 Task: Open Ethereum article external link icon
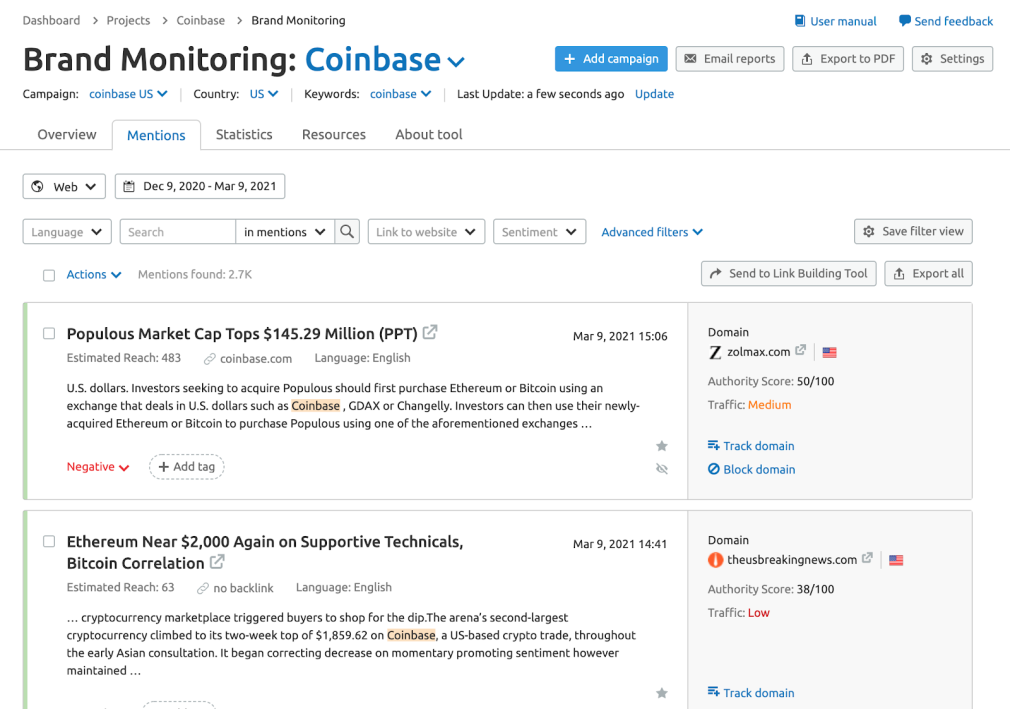click(217, 562)
